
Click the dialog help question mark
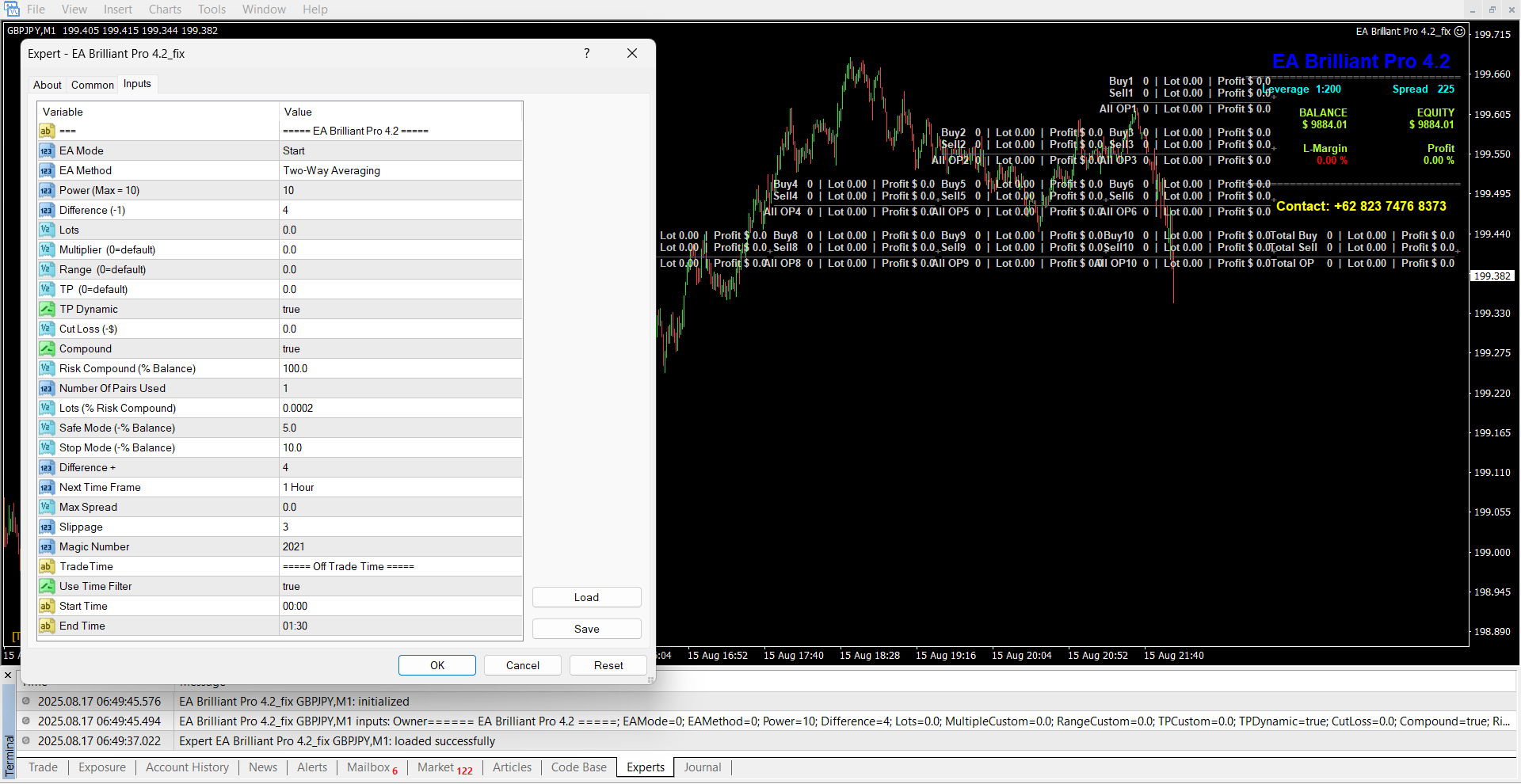(586, 53)
